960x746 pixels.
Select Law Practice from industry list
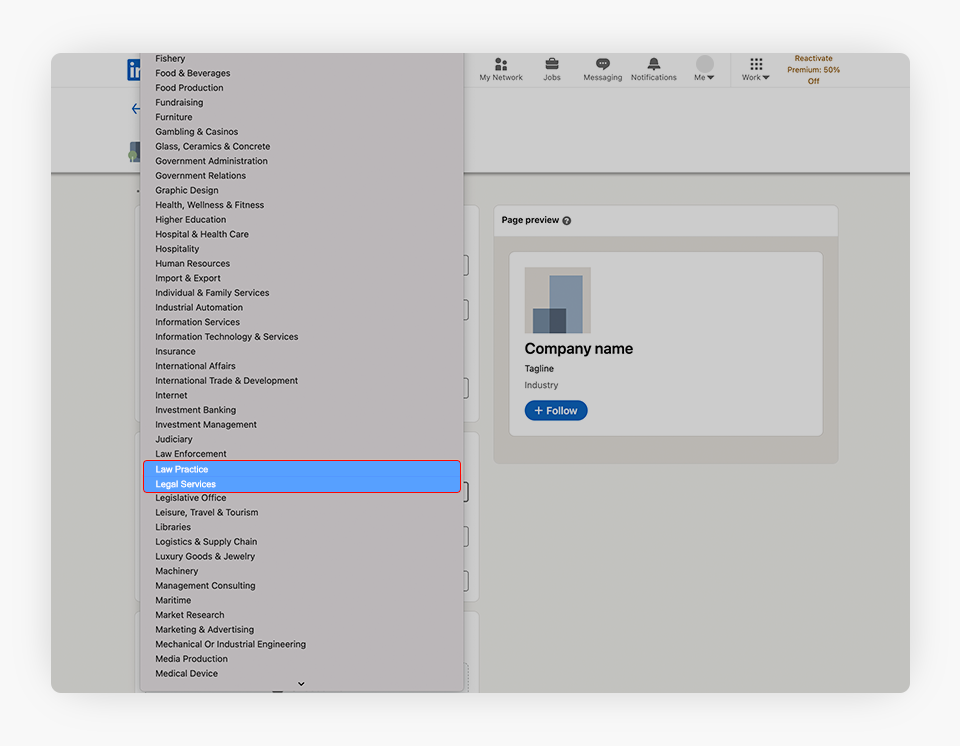point(182,469)
